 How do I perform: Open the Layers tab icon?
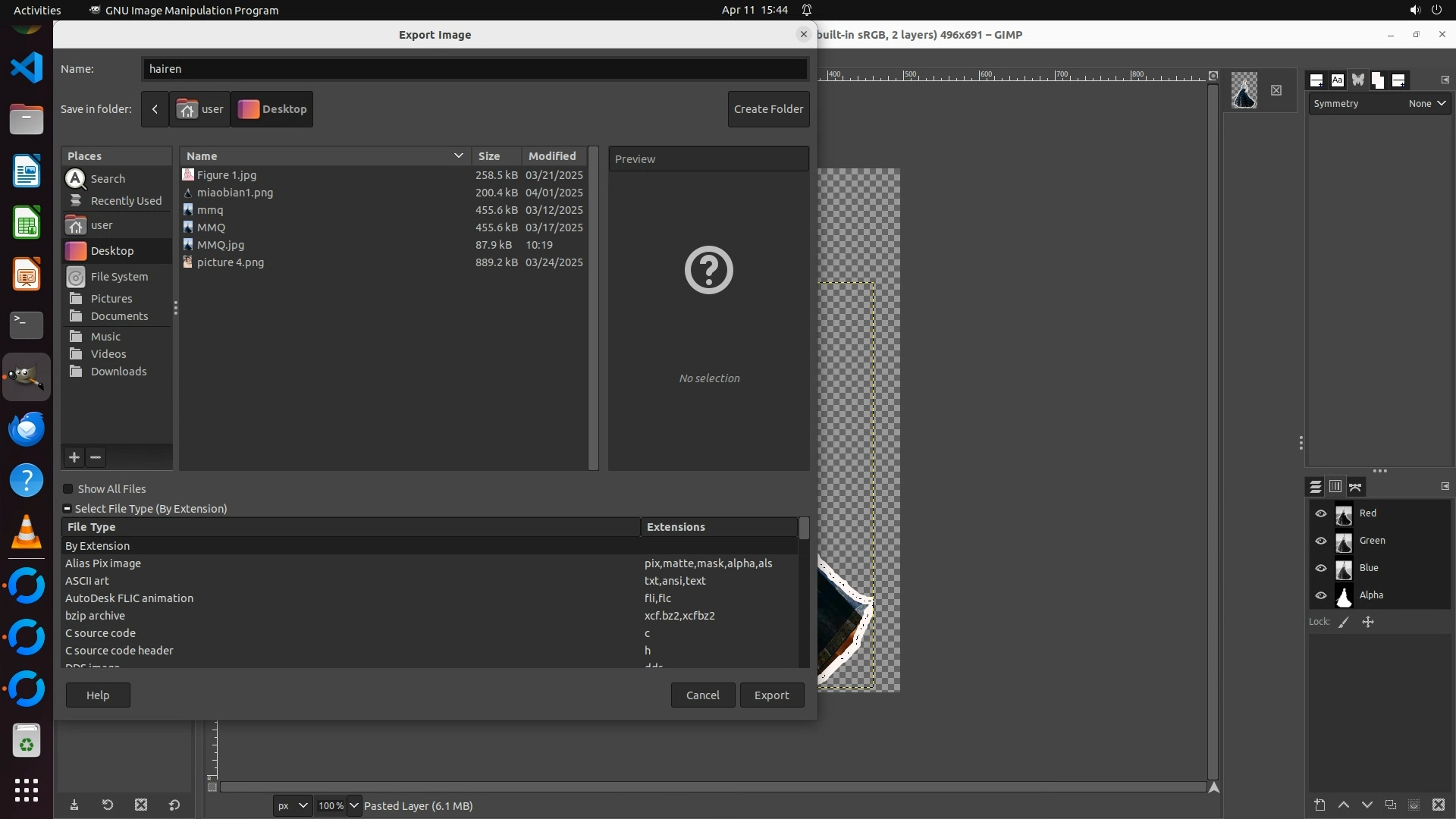[1316, 487]
